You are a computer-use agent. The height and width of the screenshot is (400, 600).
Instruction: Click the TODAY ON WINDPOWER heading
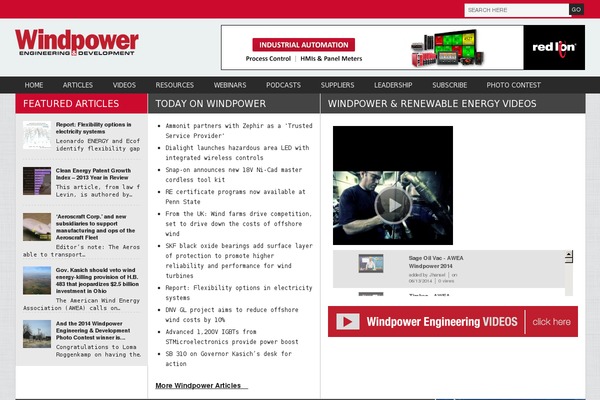tap(210, 104)
